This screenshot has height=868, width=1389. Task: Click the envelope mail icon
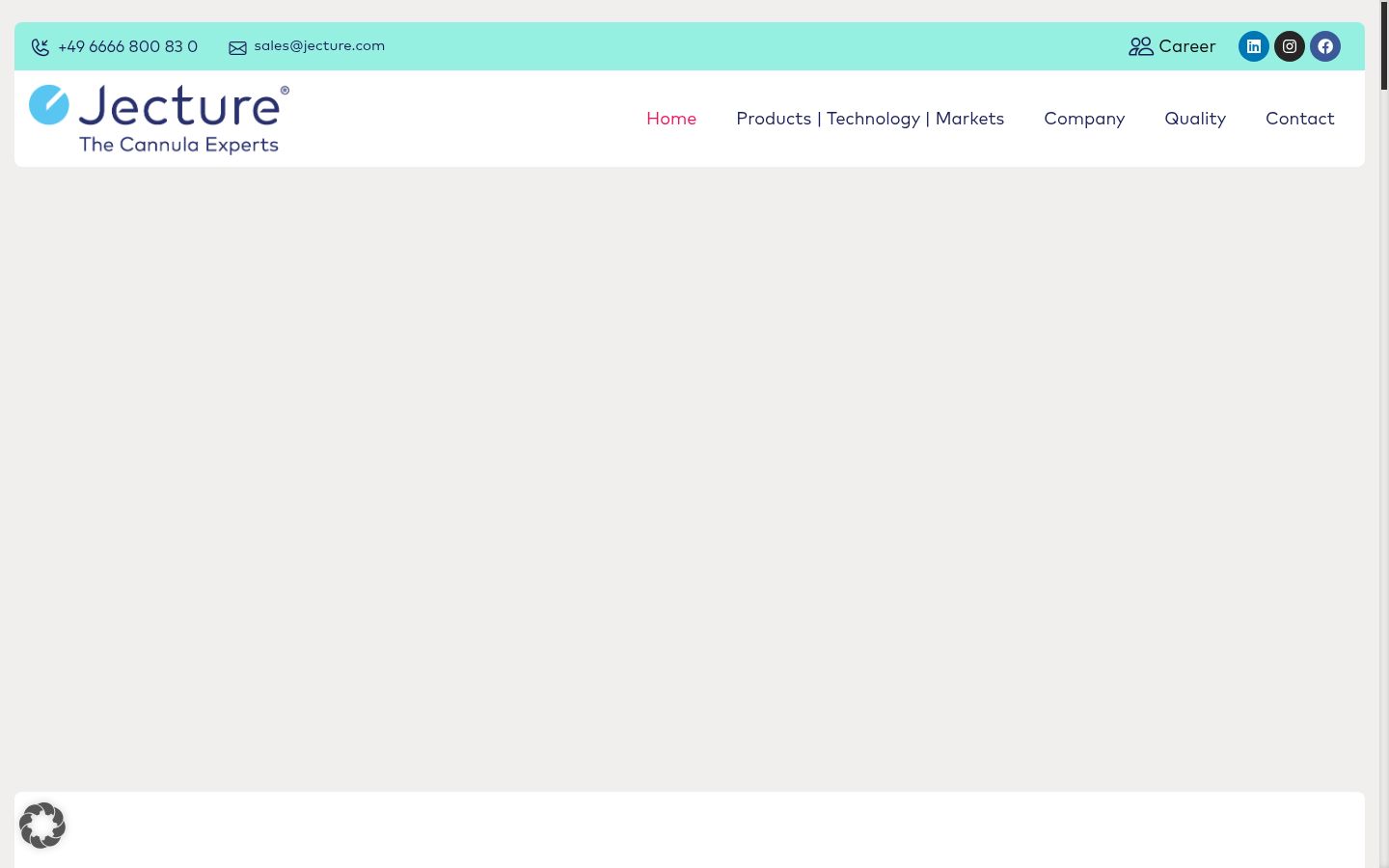237,48
